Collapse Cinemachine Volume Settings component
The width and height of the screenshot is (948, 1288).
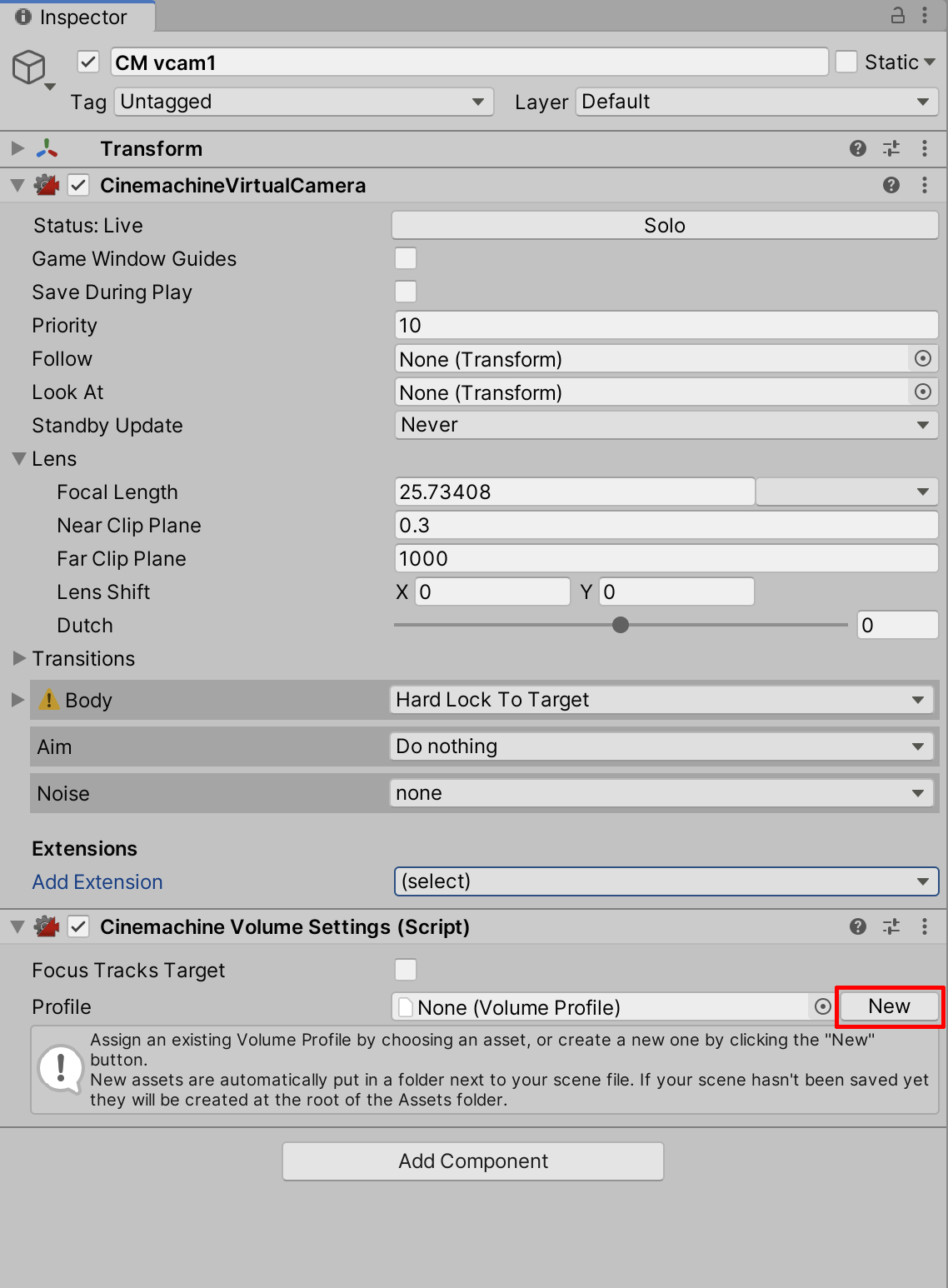[x=17, y=926]
